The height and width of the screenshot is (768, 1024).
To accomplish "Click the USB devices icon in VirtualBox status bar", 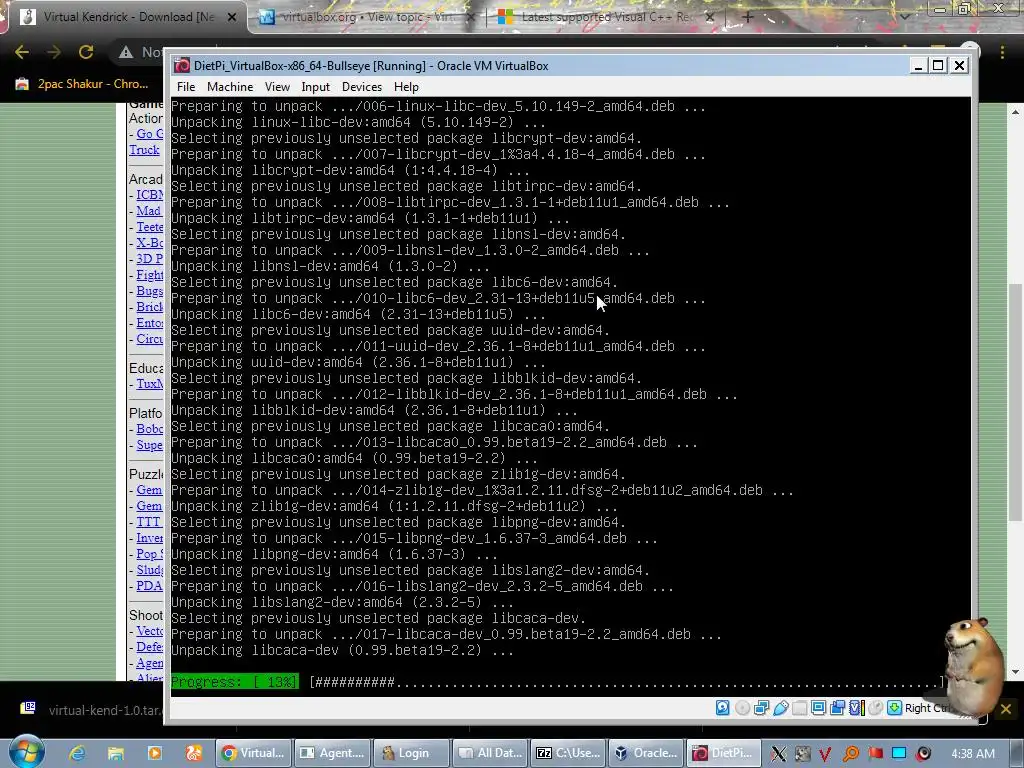I will [x=780, y=708].
